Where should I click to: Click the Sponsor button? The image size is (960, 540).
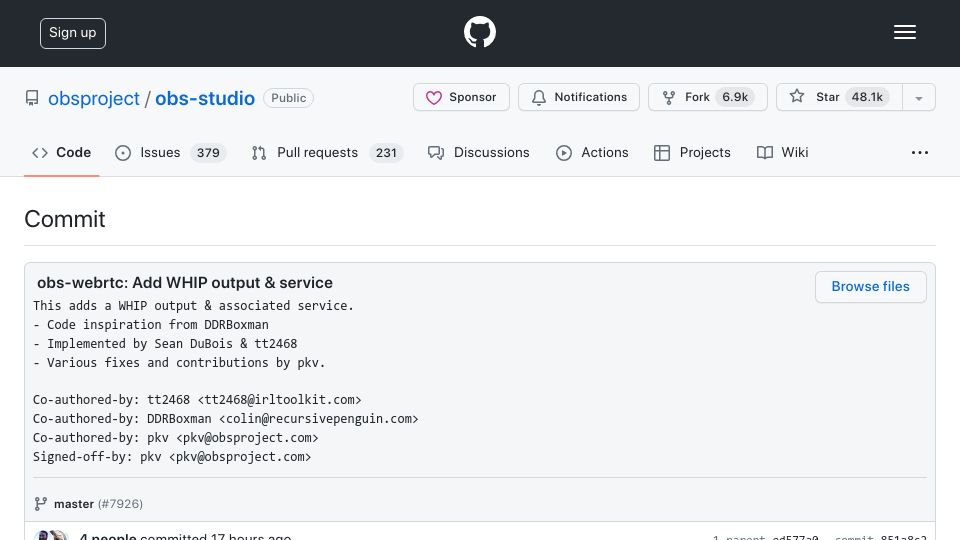[x=461, y=97]
